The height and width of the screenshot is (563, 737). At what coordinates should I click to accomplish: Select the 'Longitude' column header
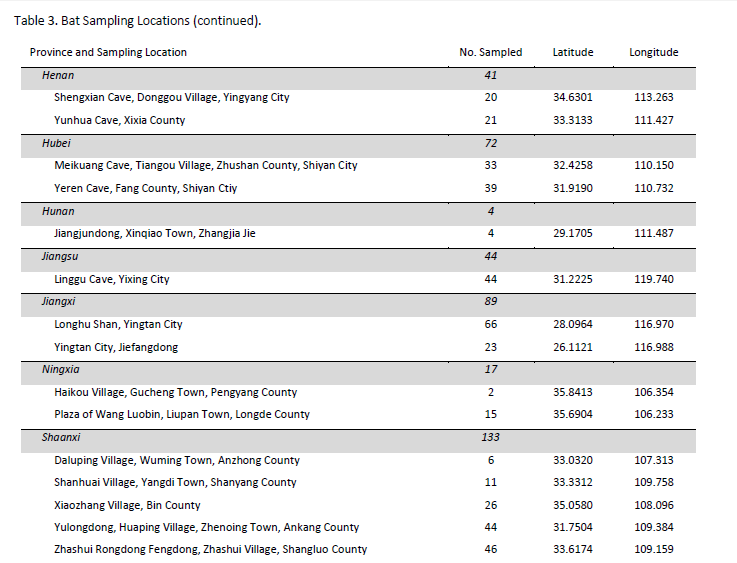(653, 52)
